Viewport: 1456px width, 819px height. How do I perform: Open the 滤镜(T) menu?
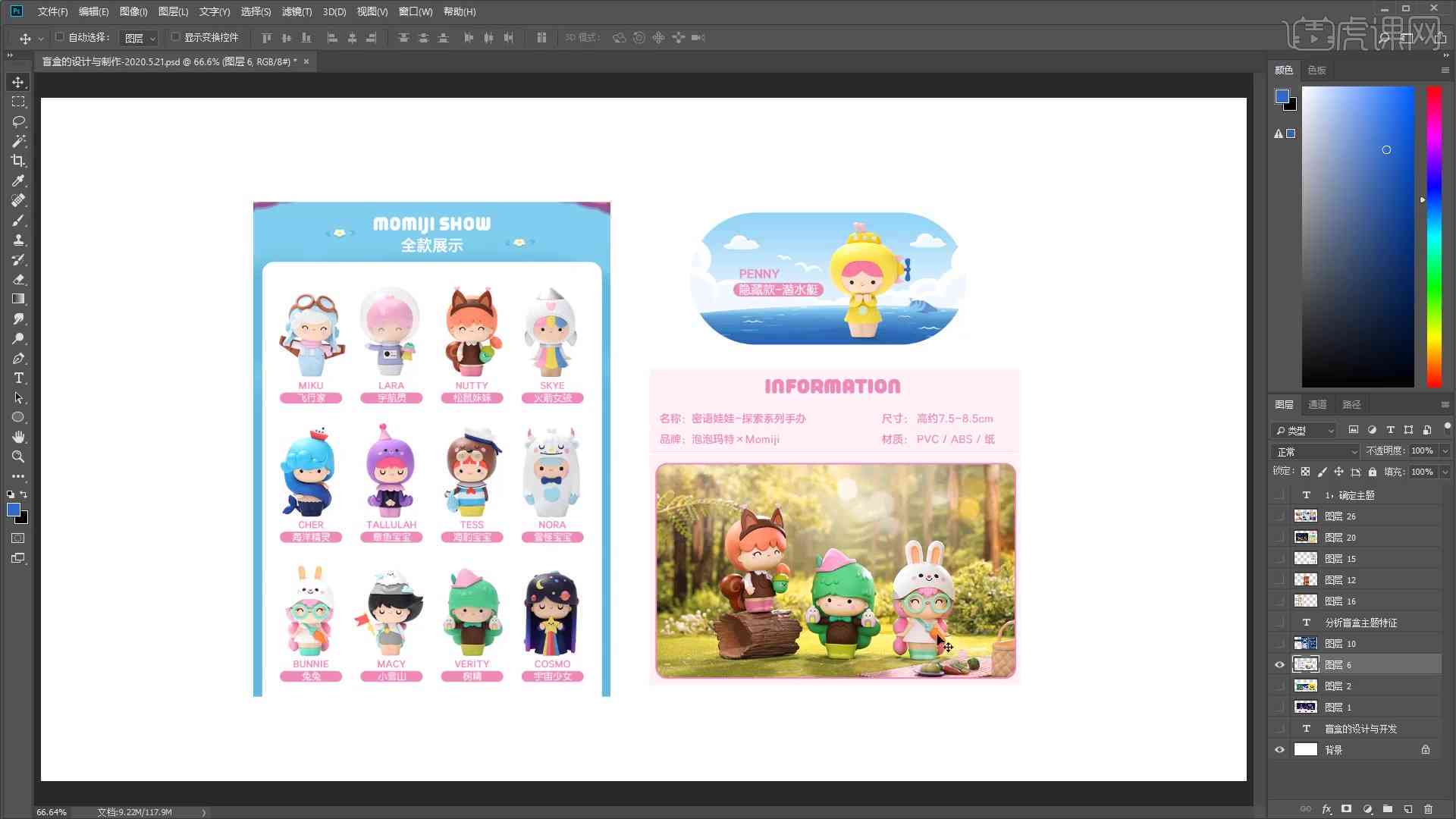tap(297, 11)
